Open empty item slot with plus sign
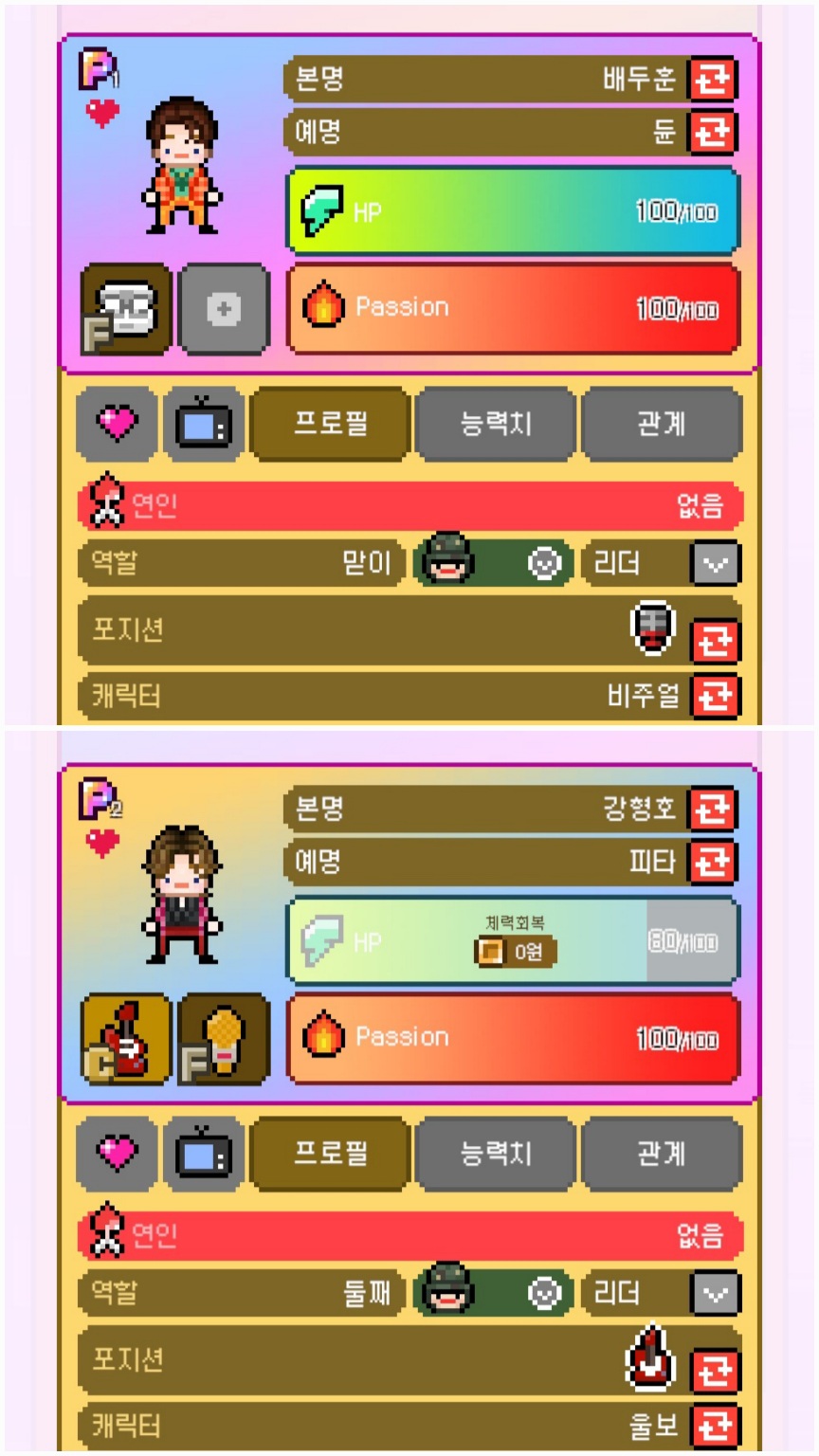The width and height of the screenshot is (819, 1456). (224, 309)
